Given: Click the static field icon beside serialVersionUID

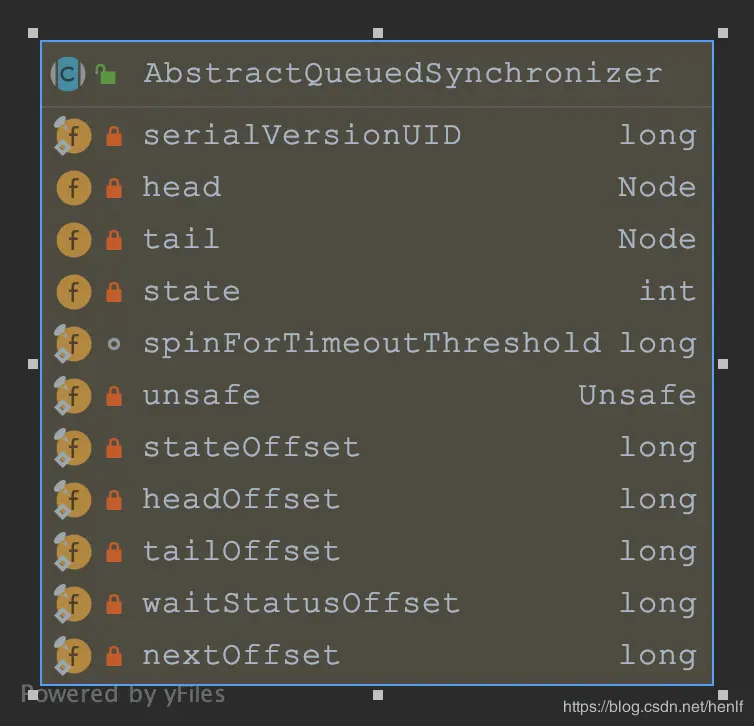Looking at the screenshot, I should [x=72, y=135].
